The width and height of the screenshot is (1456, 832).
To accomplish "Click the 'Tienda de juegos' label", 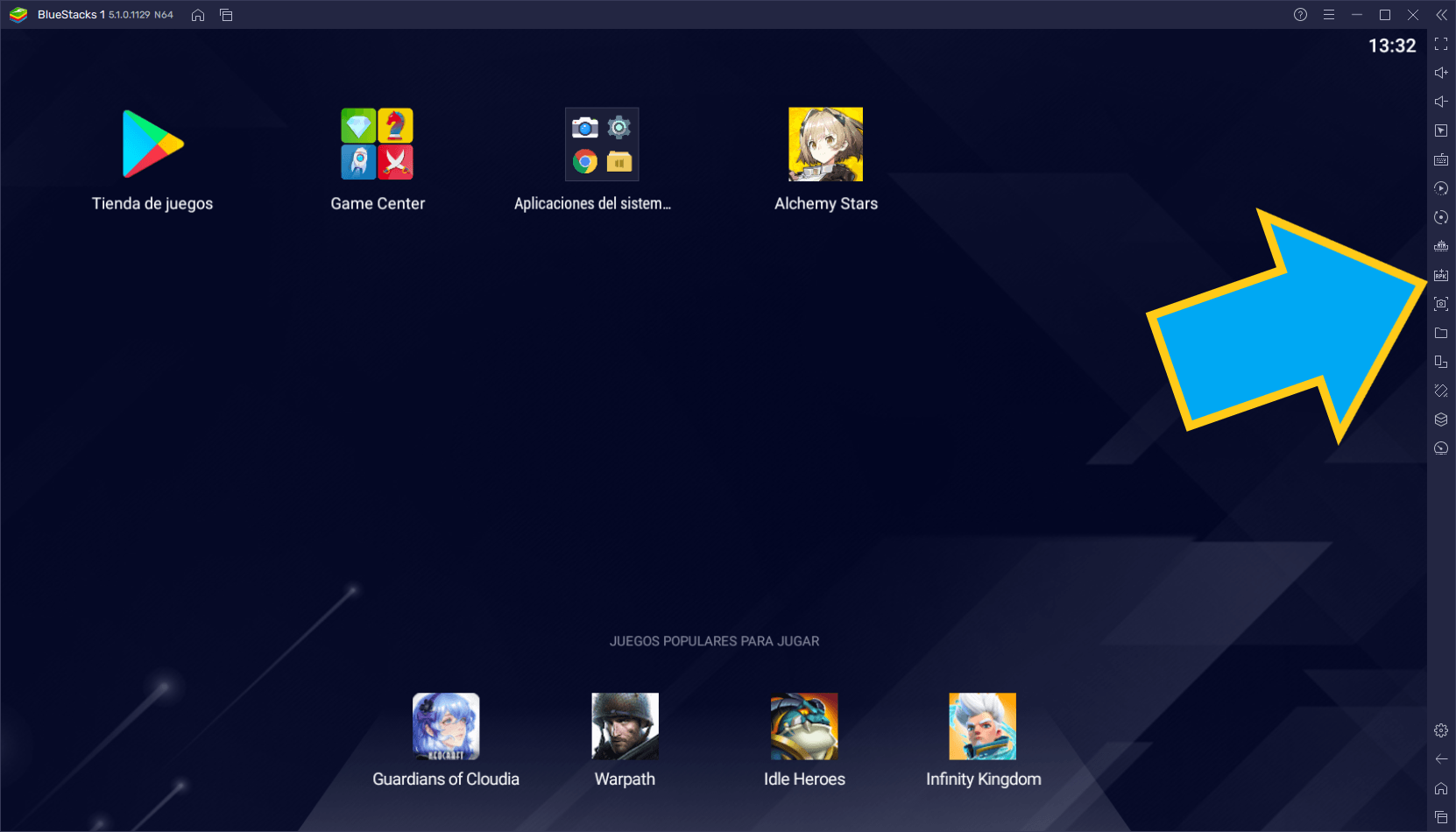I will [152, 203].
